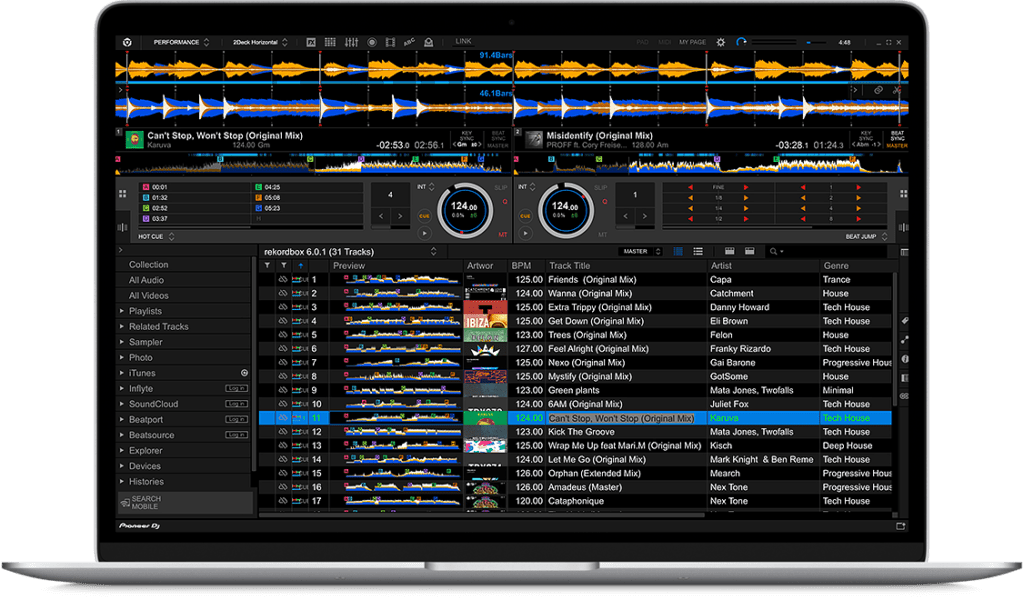Expand the Related Tracks tree item
Image resolution: width=1024 pixels, height=610 pixels.
(x=122, y=327)
